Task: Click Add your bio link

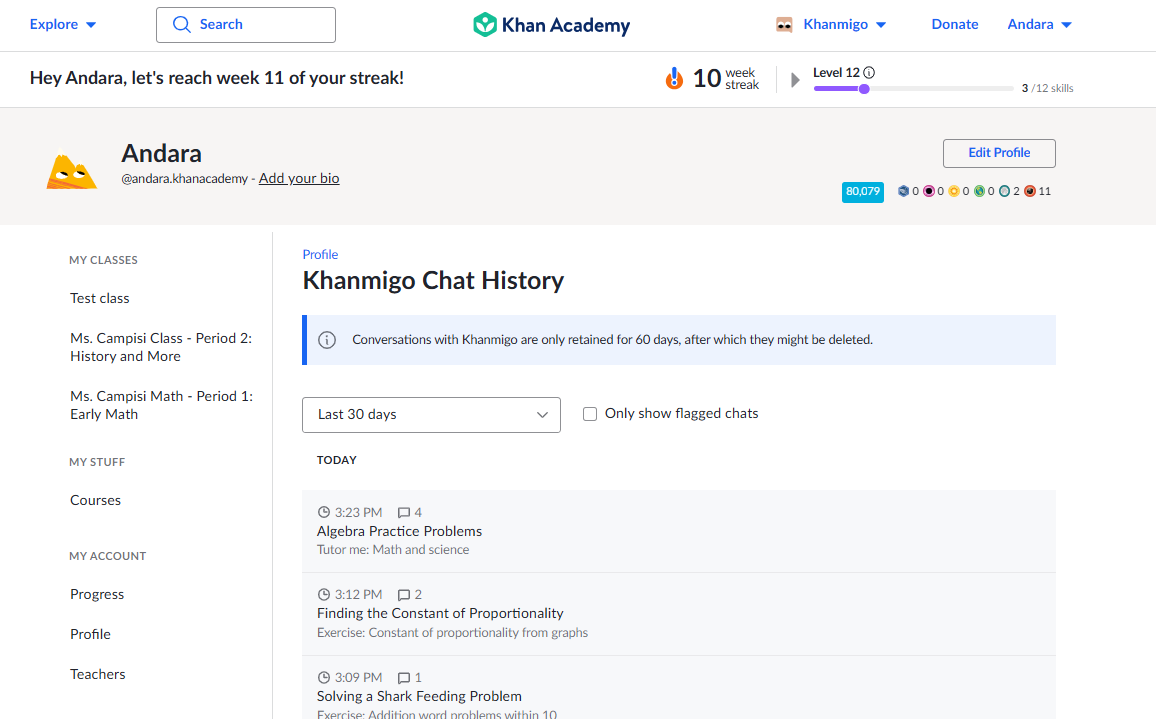Action: click(299, 178)
